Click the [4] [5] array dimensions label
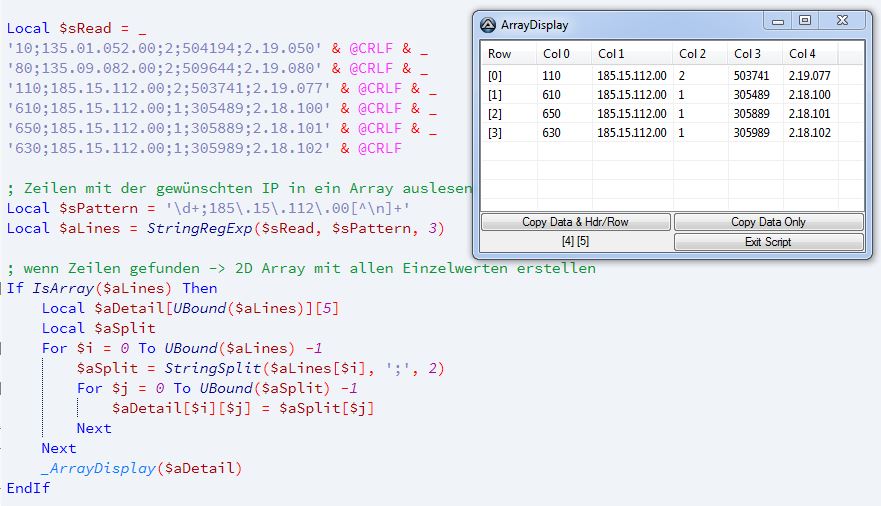881x506 pixels. (575, 242)
